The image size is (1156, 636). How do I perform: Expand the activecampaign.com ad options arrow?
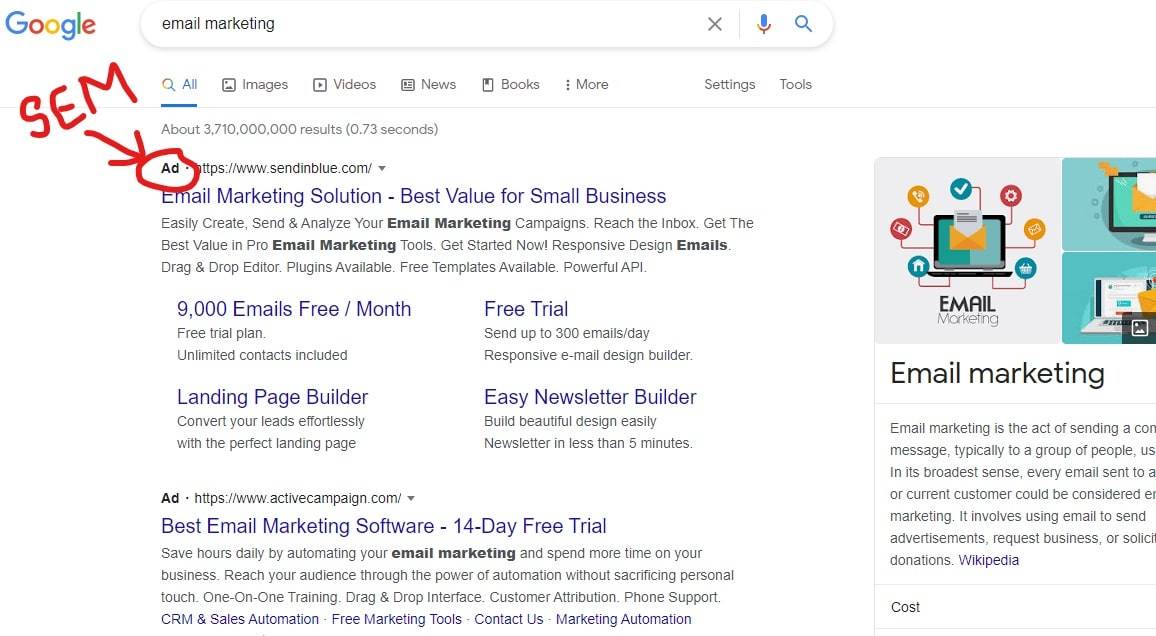(410, 497)
